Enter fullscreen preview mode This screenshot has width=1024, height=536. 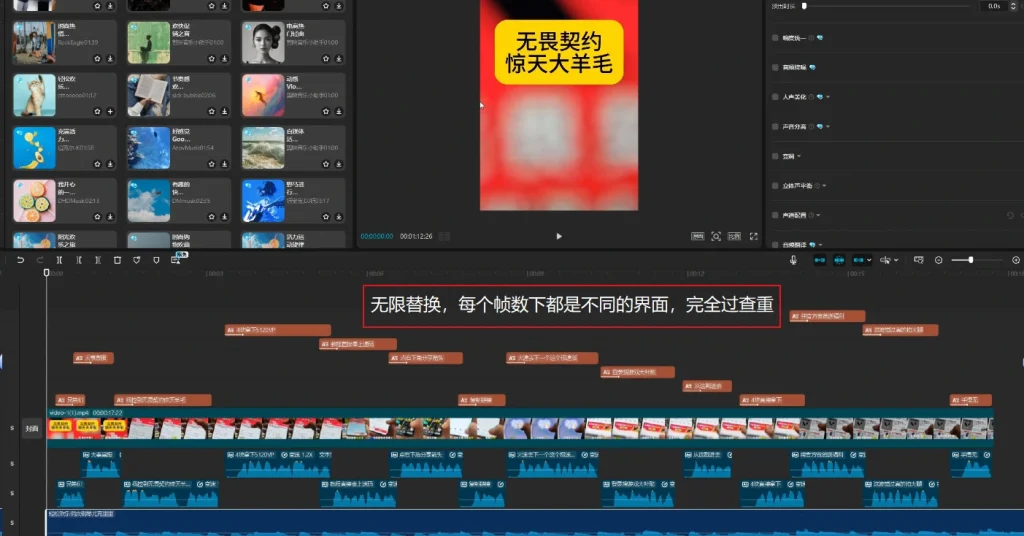click(754, 236)
